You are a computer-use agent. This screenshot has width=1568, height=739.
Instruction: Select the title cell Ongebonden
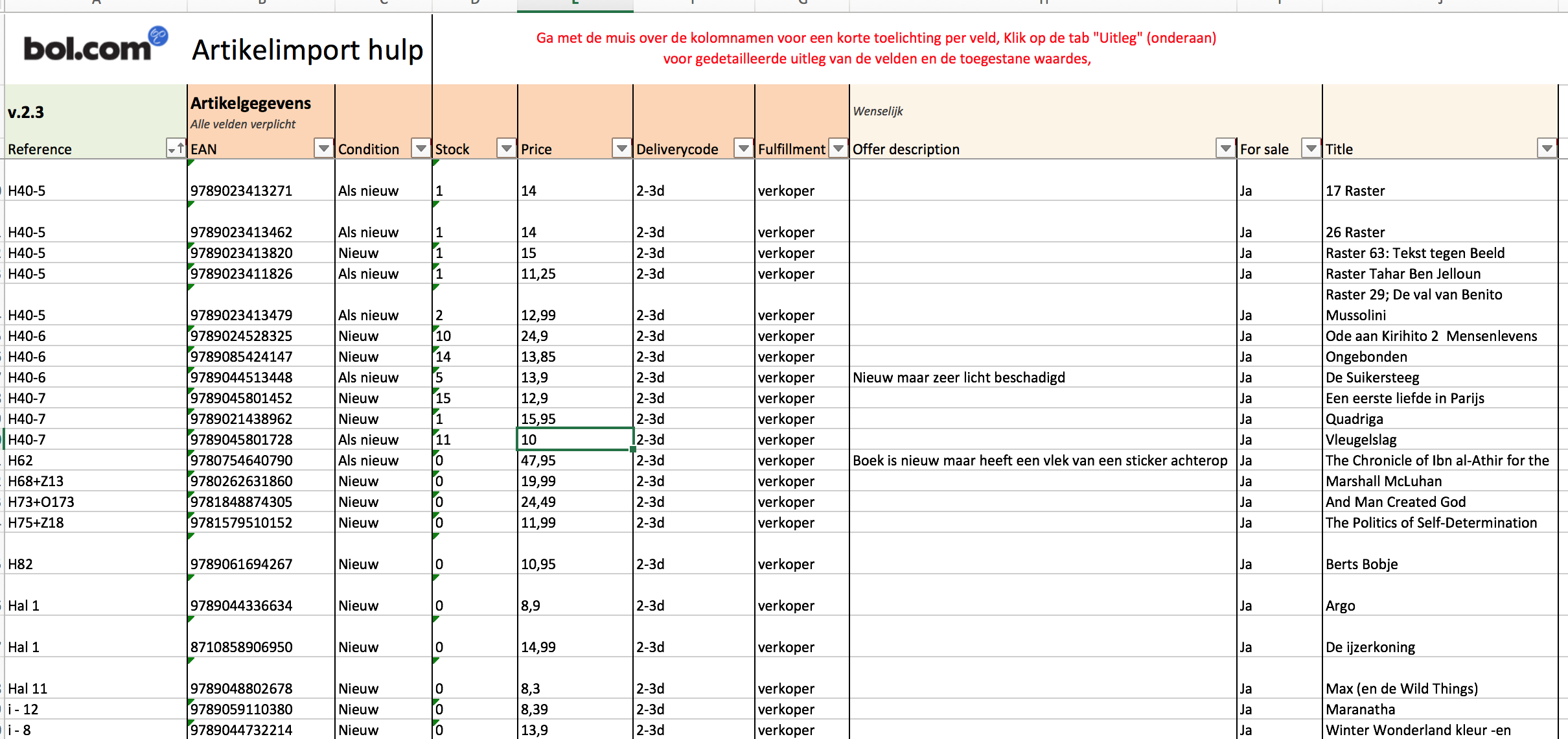pos(1440,357)
